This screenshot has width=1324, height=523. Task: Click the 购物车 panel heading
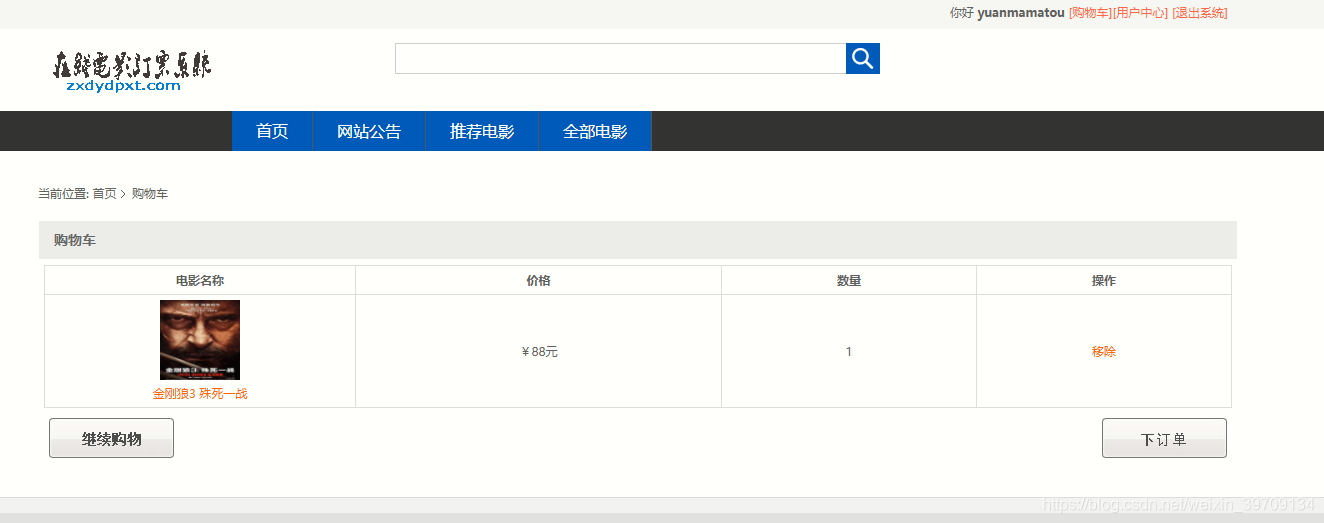pyautogui.click(x=75, y=241)
